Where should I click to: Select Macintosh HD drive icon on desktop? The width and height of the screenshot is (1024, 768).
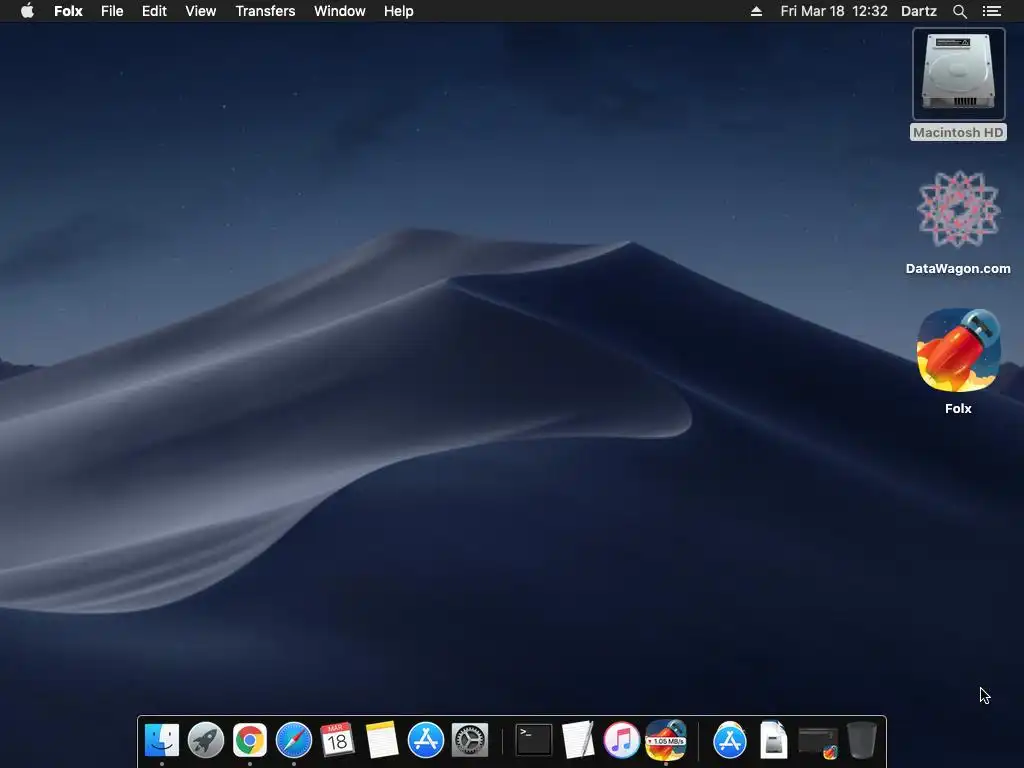point(958,74)
